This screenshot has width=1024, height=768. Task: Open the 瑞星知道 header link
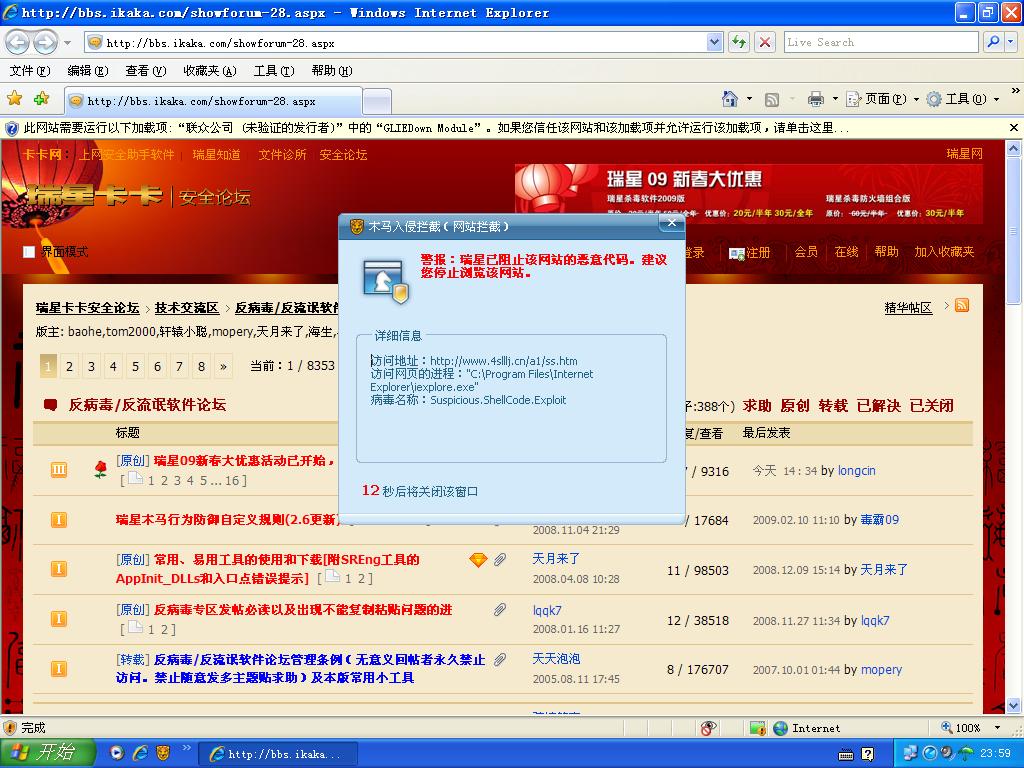216,154
